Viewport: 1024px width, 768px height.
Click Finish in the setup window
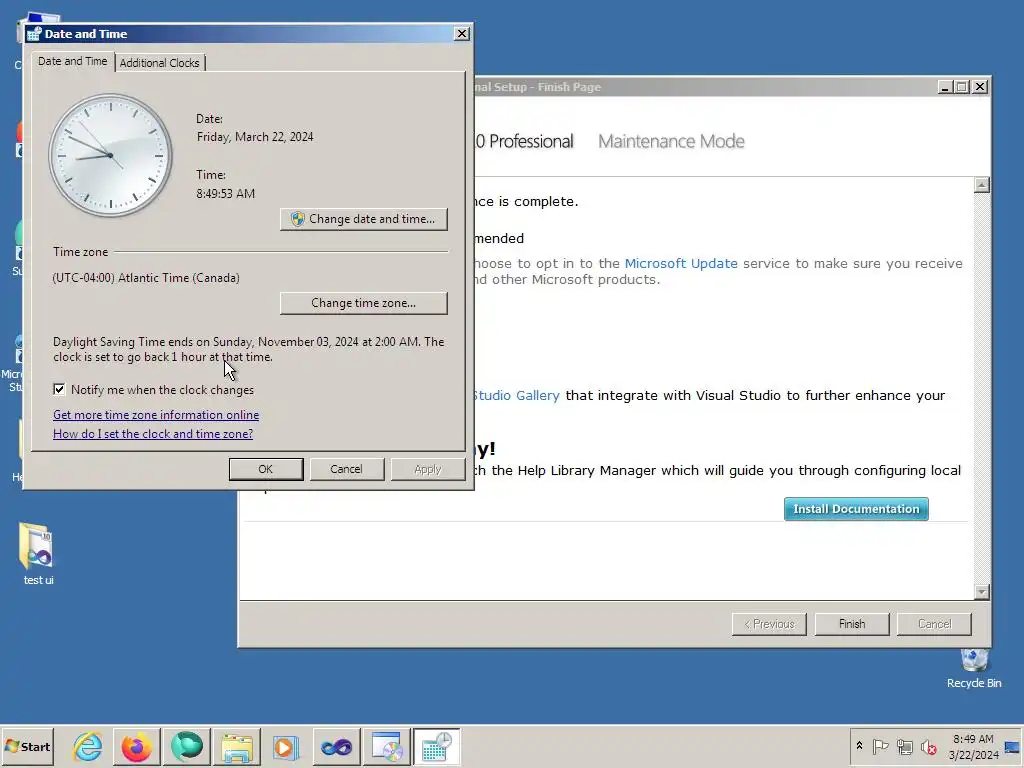tap(852, 624)
